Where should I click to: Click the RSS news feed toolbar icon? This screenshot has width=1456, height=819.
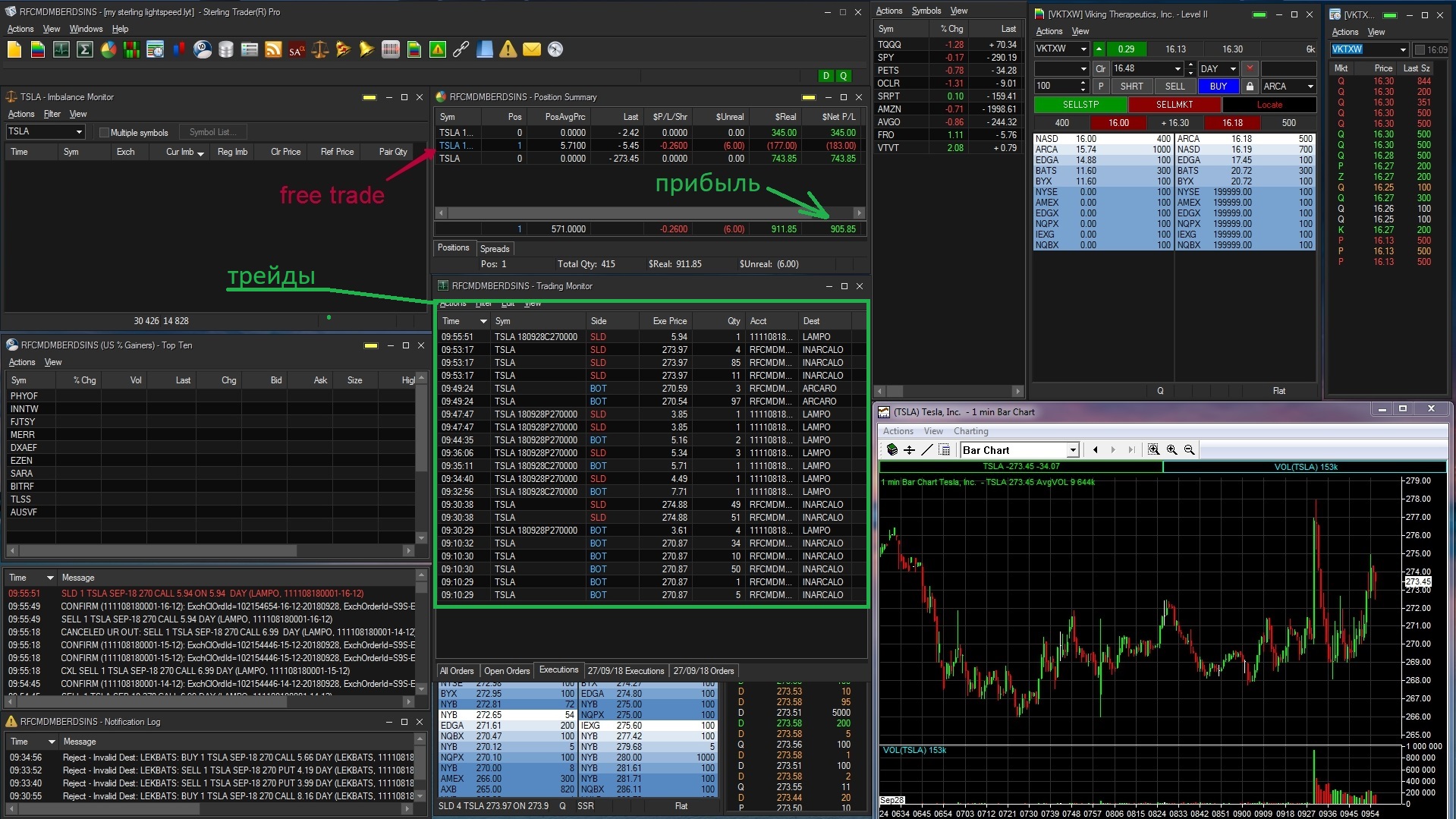(x=273, y=50)
